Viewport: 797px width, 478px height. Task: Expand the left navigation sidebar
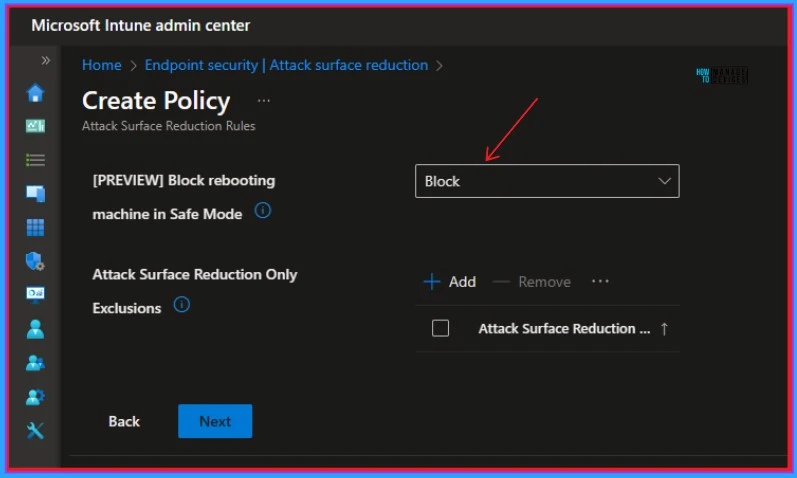(x=46, y=61)
